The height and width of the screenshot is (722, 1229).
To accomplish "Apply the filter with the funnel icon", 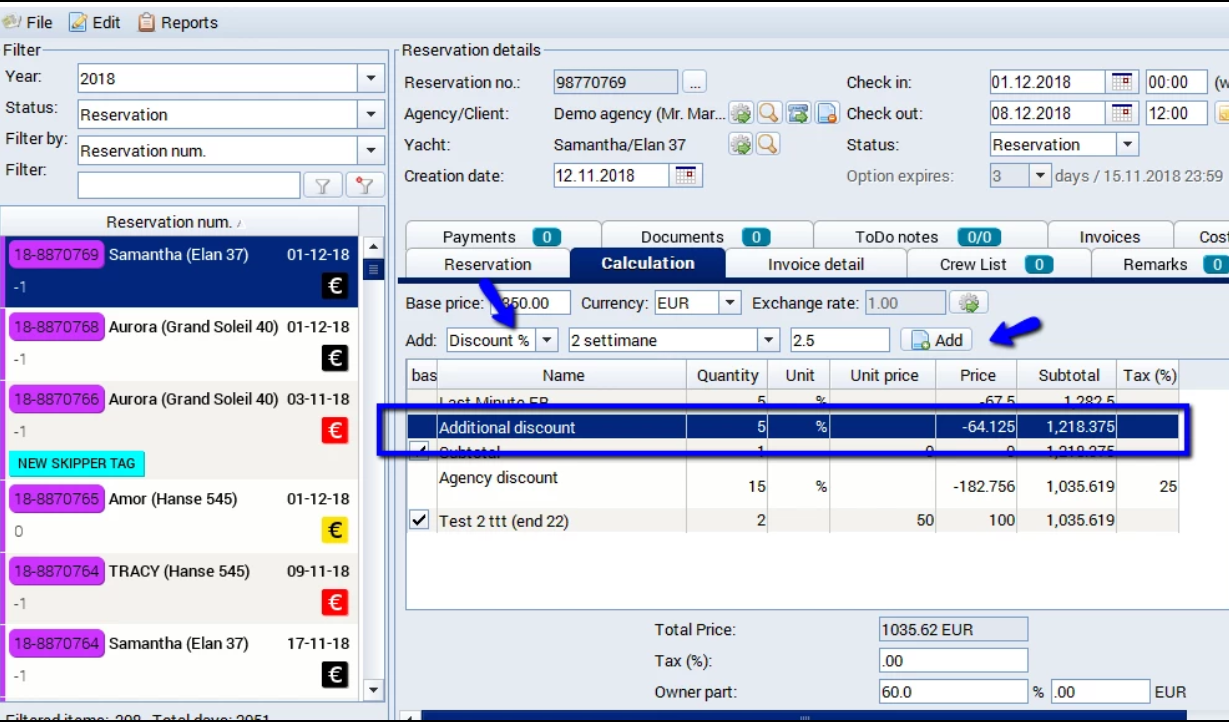I will [x=323, y=185].
